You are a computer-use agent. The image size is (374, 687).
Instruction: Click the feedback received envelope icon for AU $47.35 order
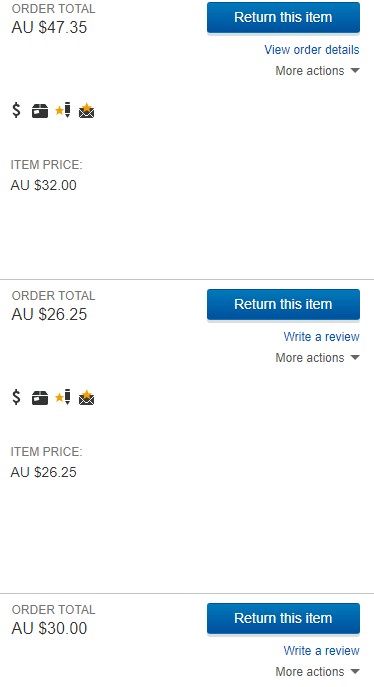point(86,111)
